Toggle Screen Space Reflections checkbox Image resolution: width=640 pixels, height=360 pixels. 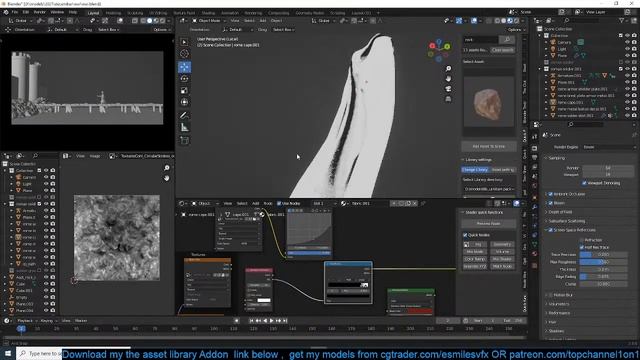551,230
